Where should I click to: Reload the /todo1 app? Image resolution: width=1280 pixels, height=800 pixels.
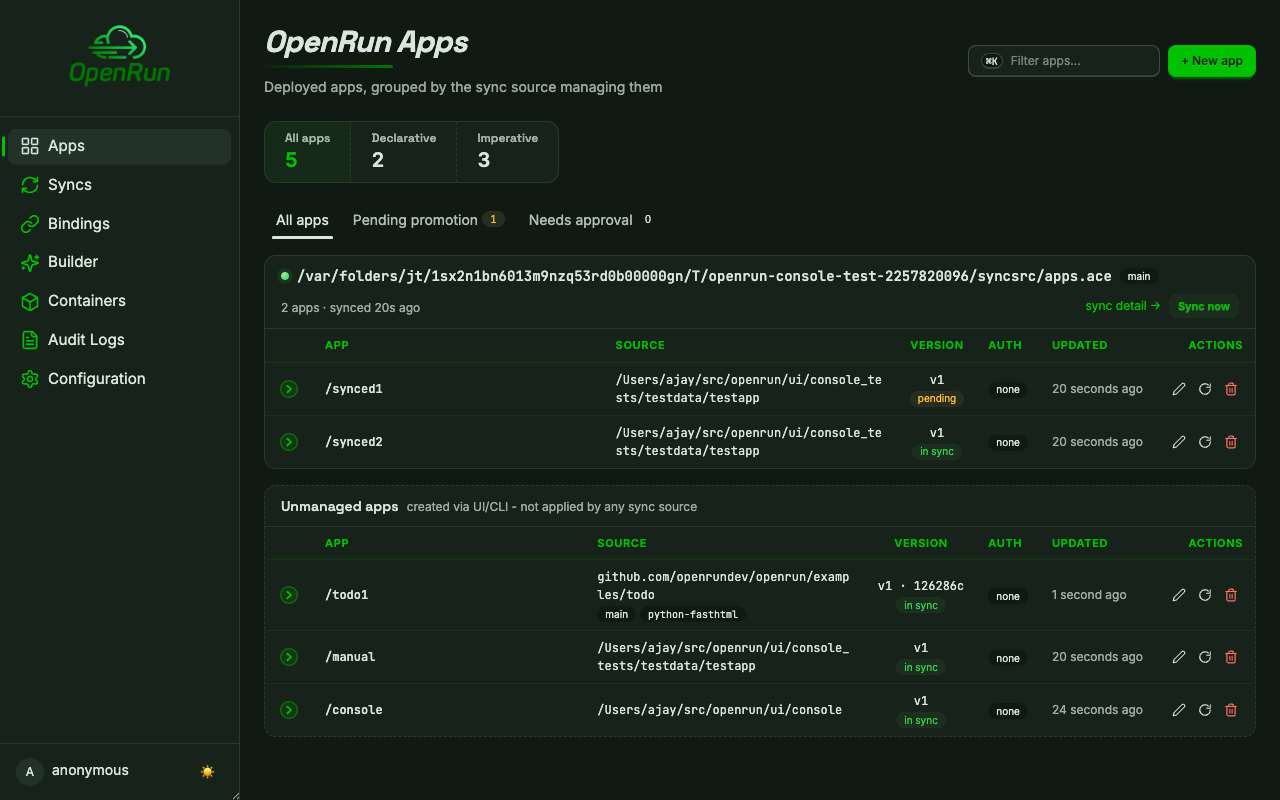1205,595
